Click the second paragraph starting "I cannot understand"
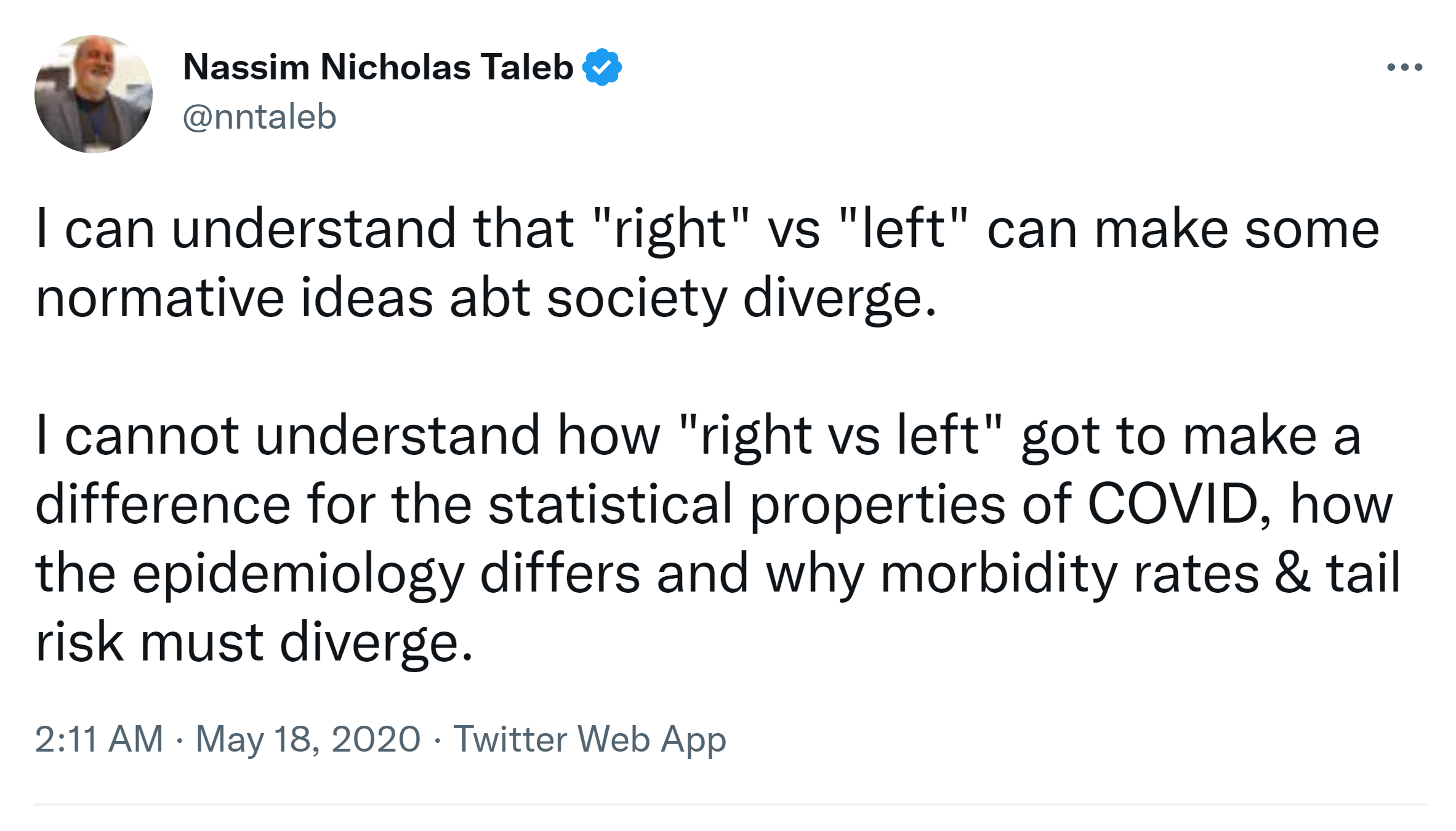The image size is (1456, 831). [x=714, y=538]
